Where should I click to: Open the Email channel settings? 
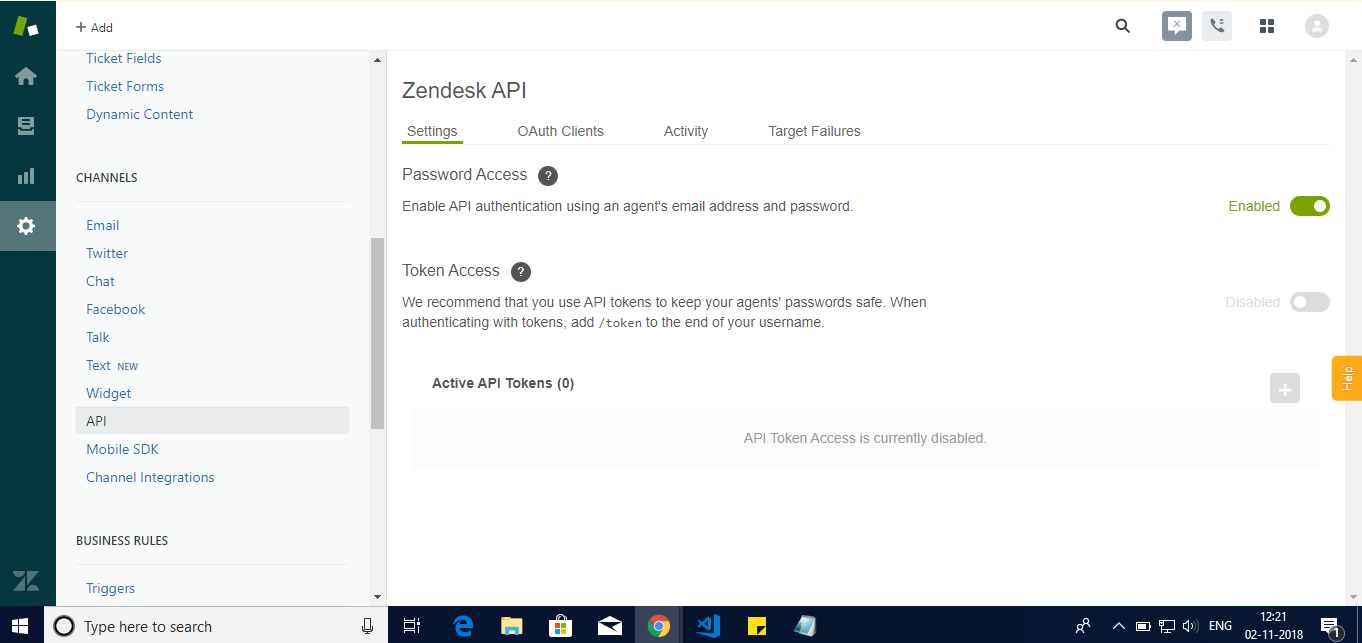[x=103, y=225]
